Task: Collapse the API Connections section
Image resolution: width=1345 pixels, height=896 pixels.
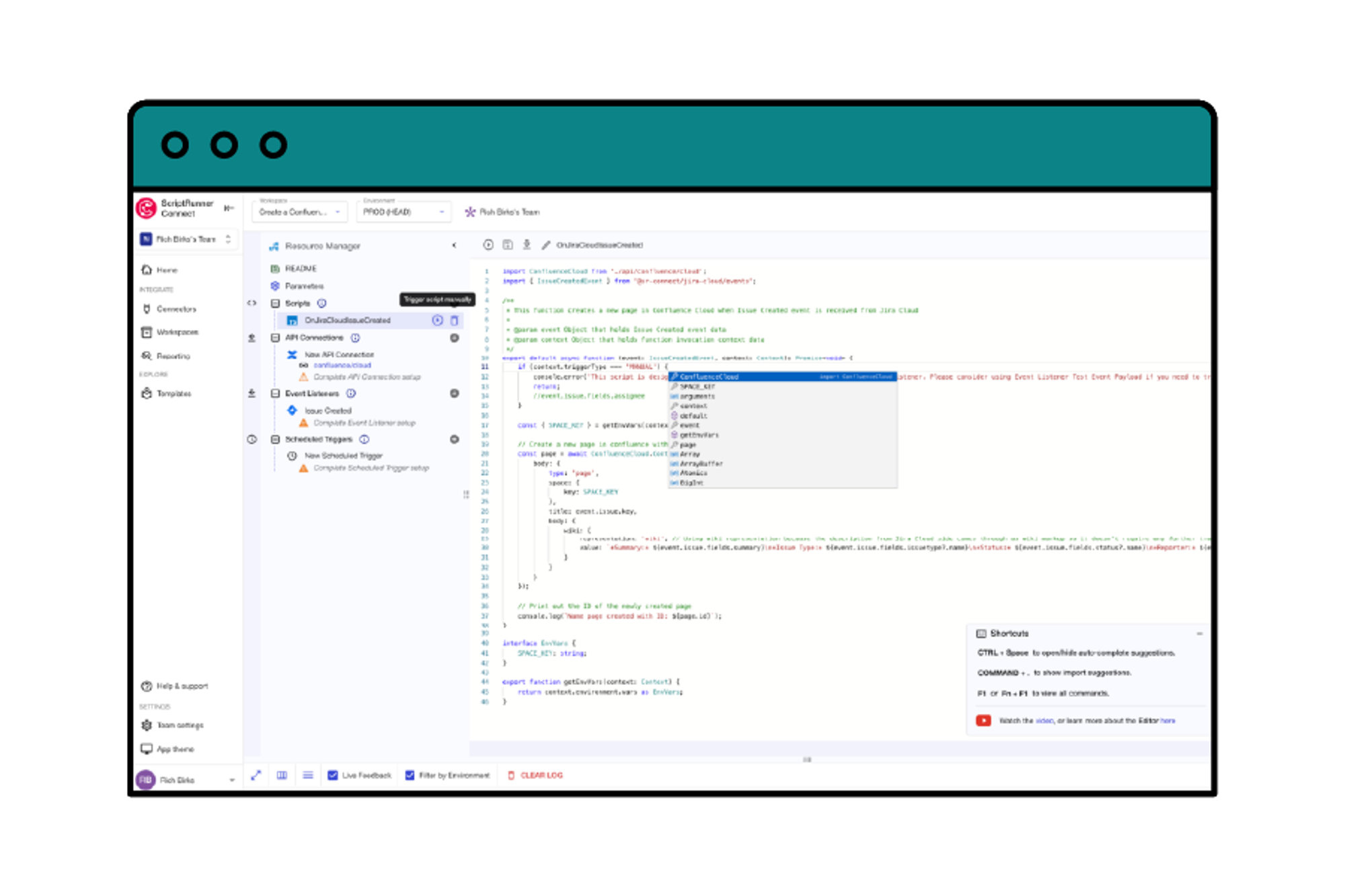Action: point(275,338)
